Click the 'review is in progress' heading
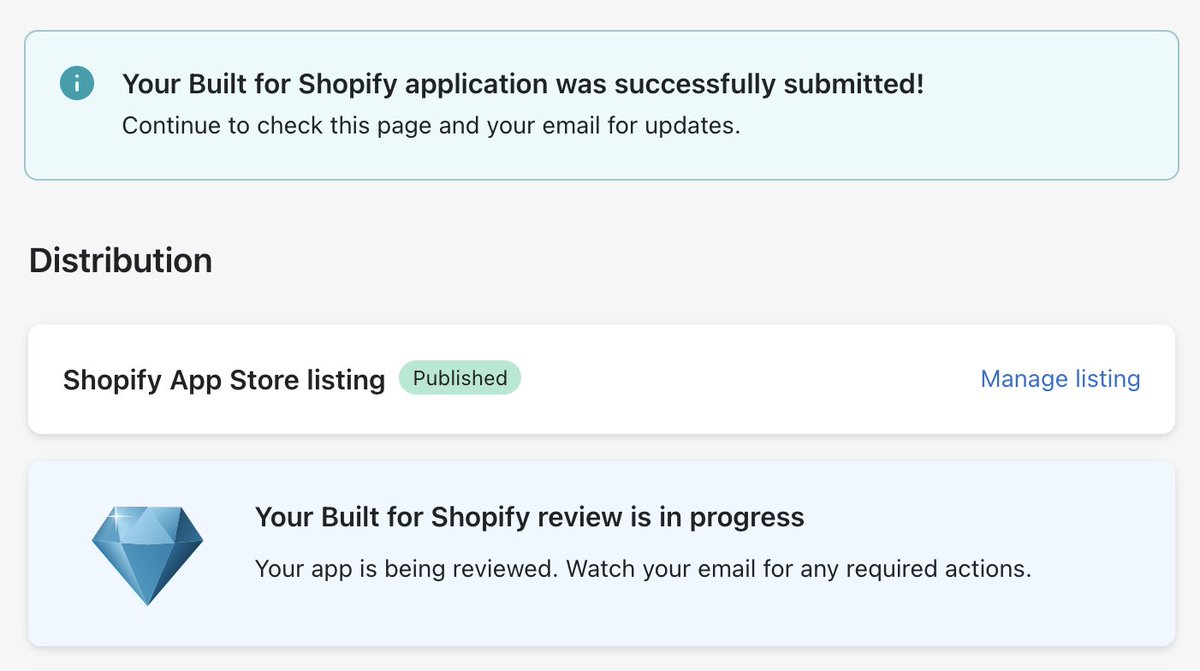The width and height of the screenshot is (1200, 671). click(530, 517)
